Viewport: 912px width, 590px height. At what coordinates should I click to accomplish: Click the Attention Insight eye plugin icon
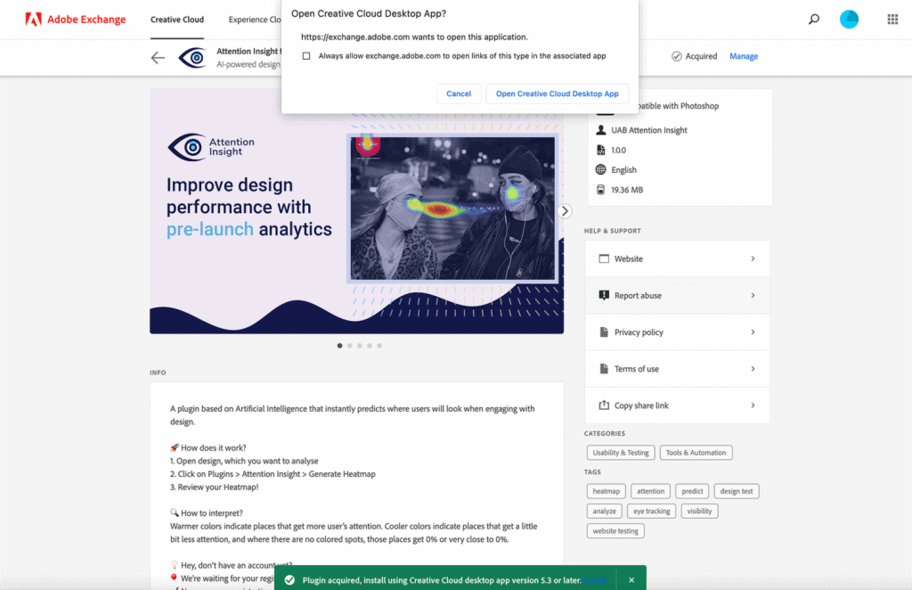[x=193, y=58]
